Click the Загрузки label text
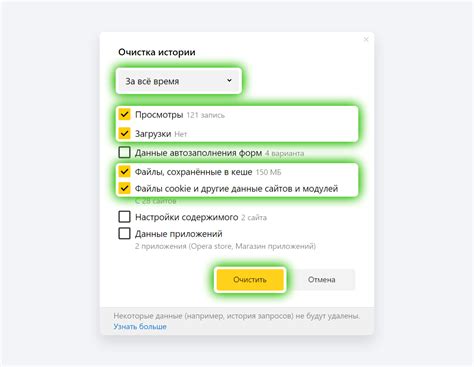474x367 pixels. [153, 134]
